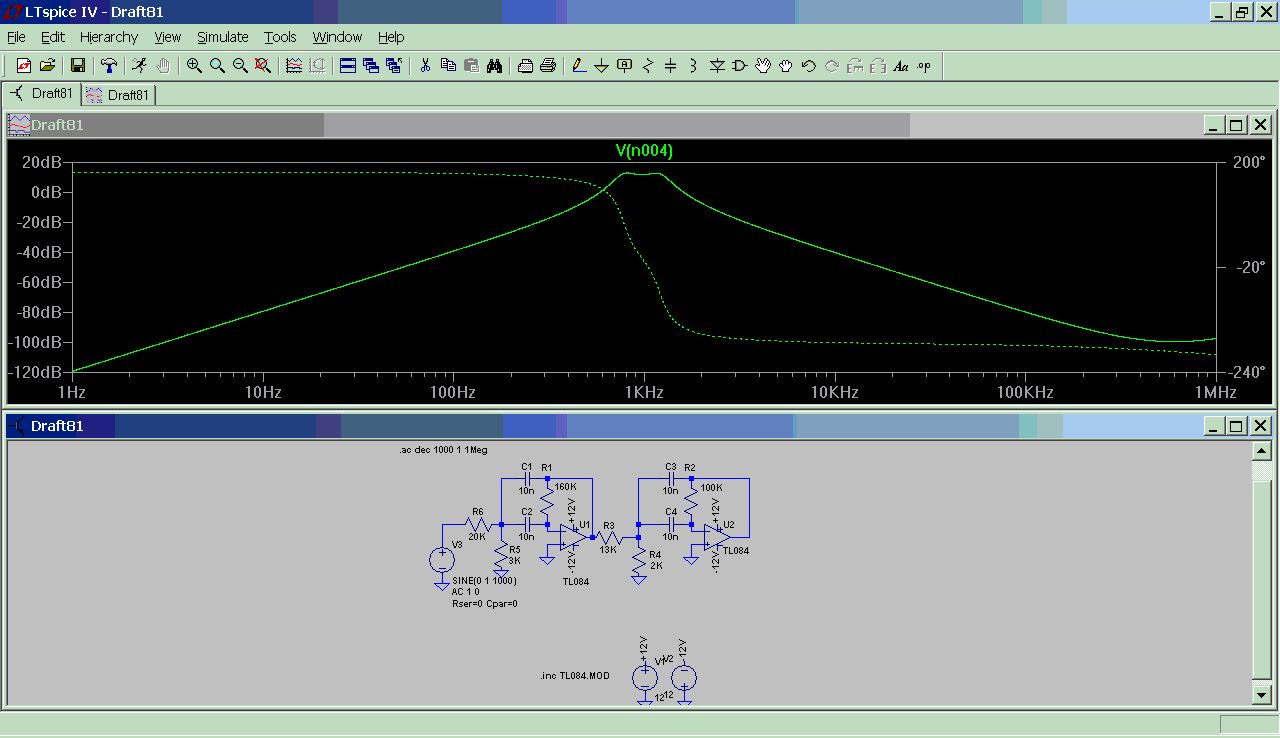This screenshot has width=1280, height=738.
Task: Select the Draw Wire pencil tool
Action: (578, 66)
